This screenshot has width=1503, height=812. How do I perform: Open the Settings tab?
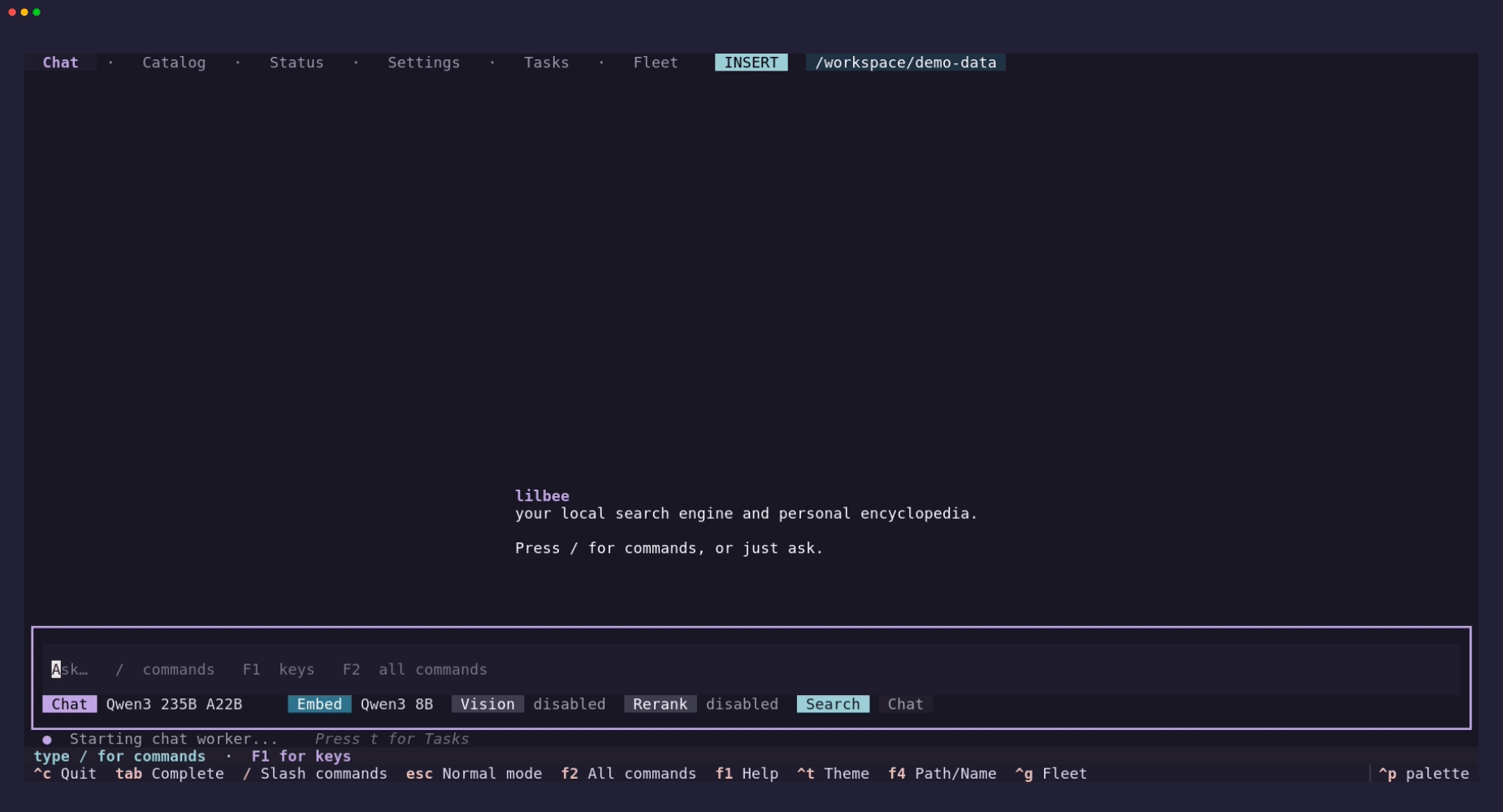click(x=423, y=63)
